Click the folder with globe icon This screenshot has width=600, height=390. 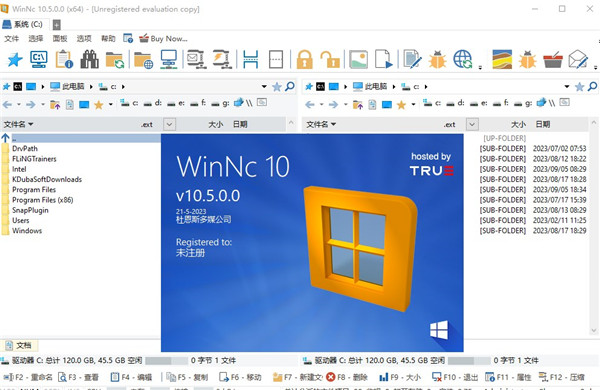click(143, 60)
